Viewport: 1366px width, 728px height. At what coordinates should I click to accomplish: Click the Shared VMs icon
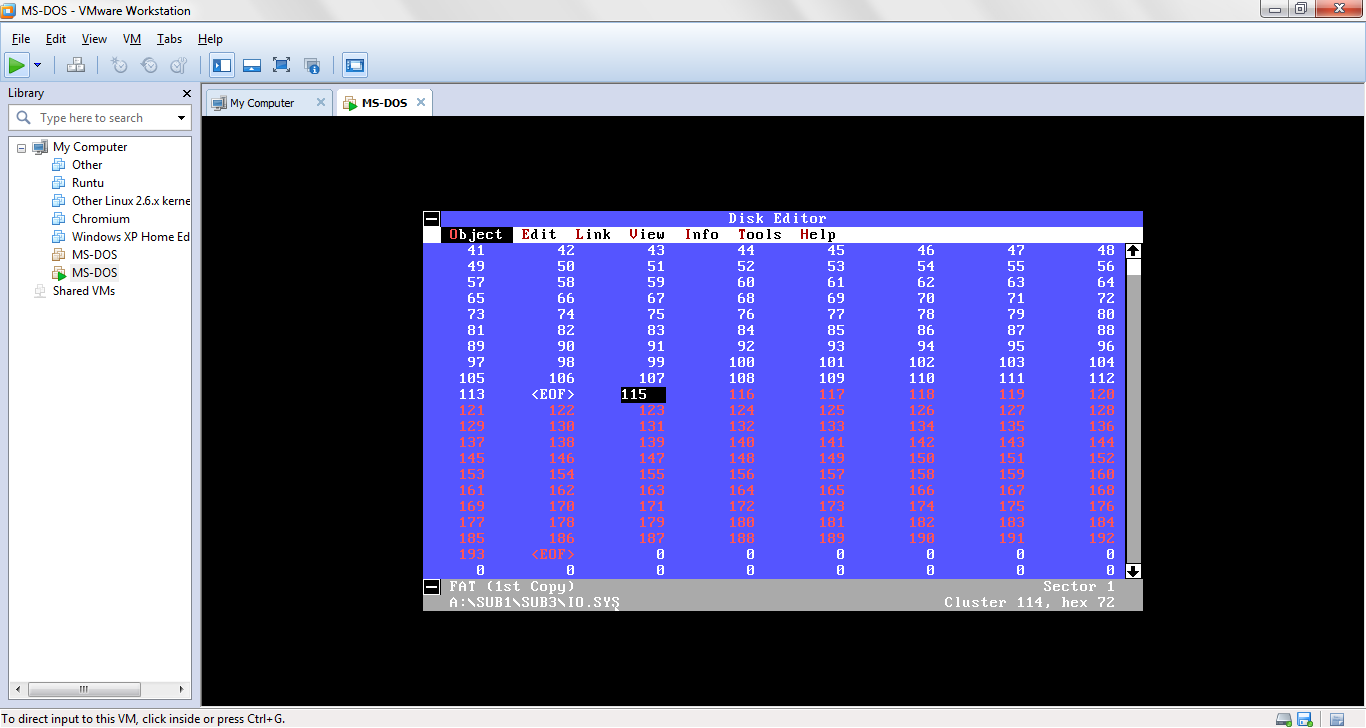point(40,291)
